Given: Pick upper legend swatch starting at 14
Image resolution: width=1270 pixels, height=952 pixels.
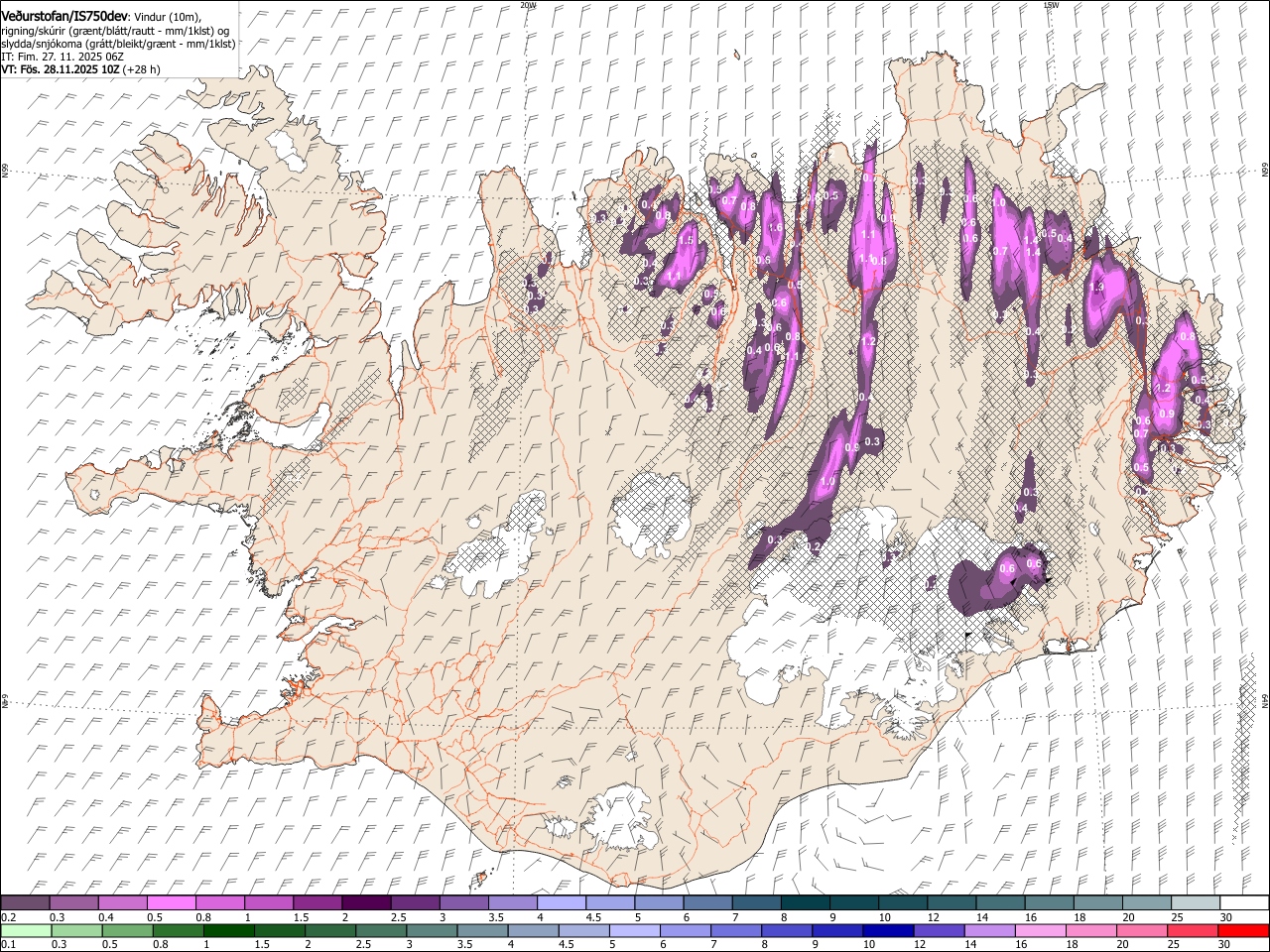Looking at the screenshot, I should (999, 903).
